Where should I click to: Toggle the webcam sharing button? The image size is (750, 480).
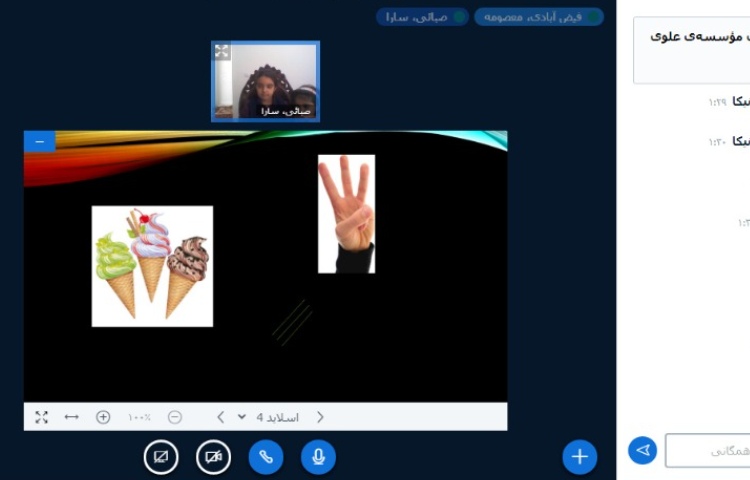(x=214, y=457)
